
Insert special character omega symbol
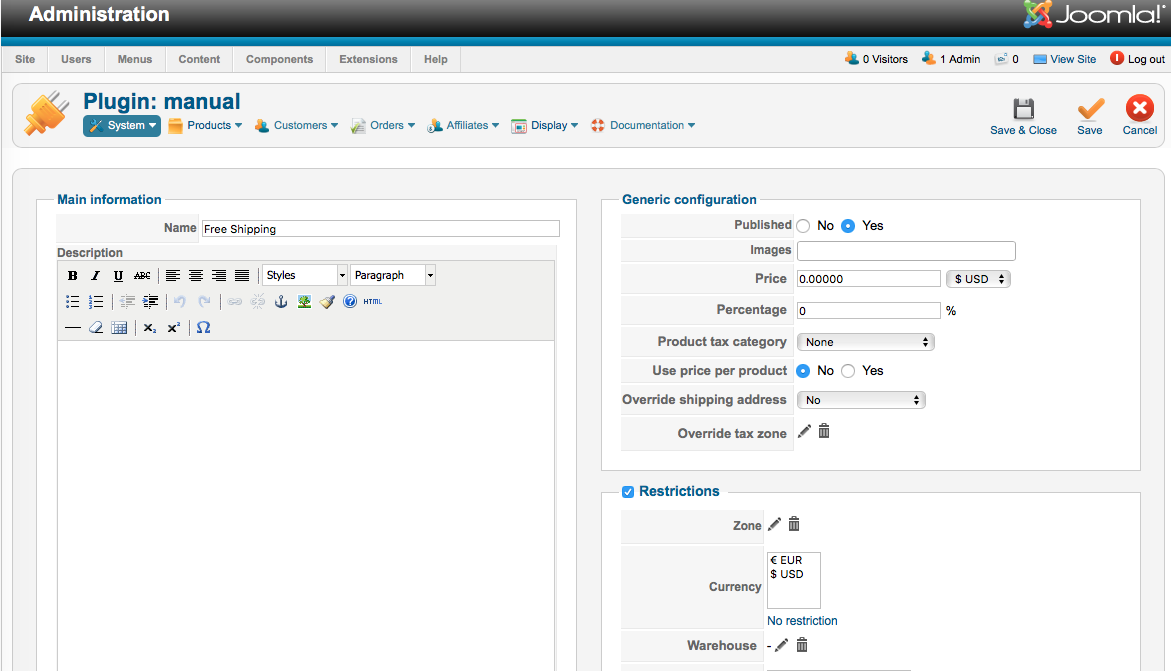coord(203,328)
